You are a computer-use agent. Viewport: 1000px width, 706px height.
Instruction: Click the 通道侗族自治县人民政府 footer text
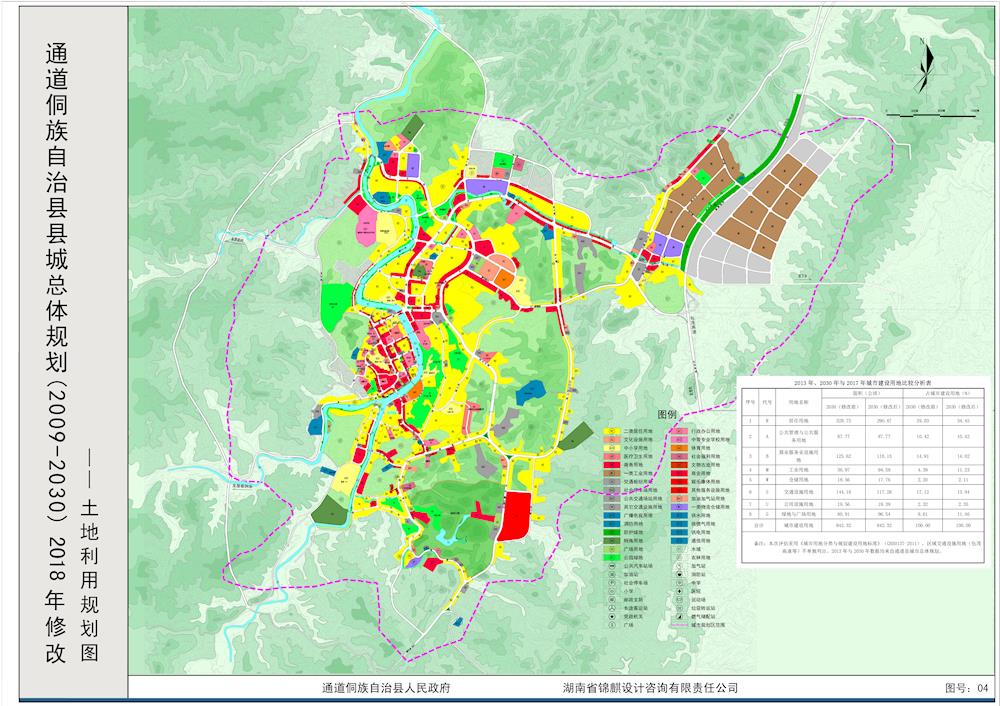[386, 689]
